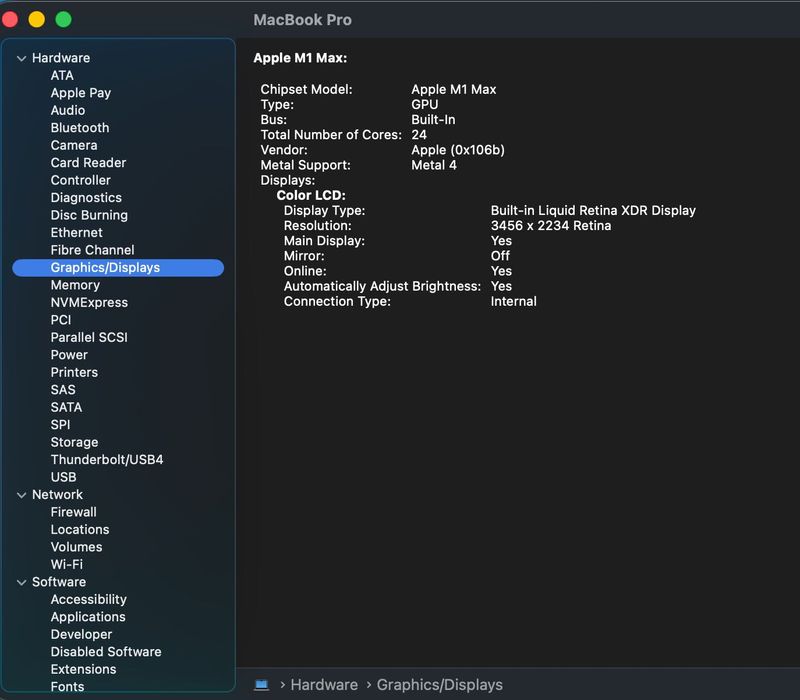
Task: Select PCI in the sidebar
Action: 61,320
